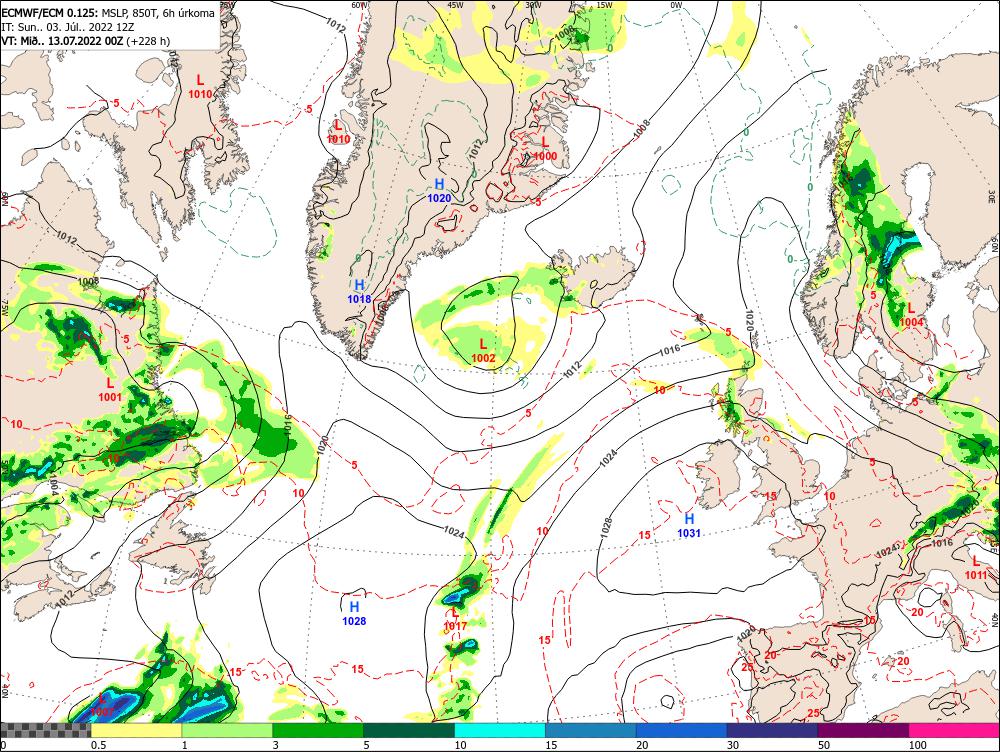This screenshot has width=1000, height=752.
Task: Click the high pressure marker H 1018
Action: coord(360,291)
